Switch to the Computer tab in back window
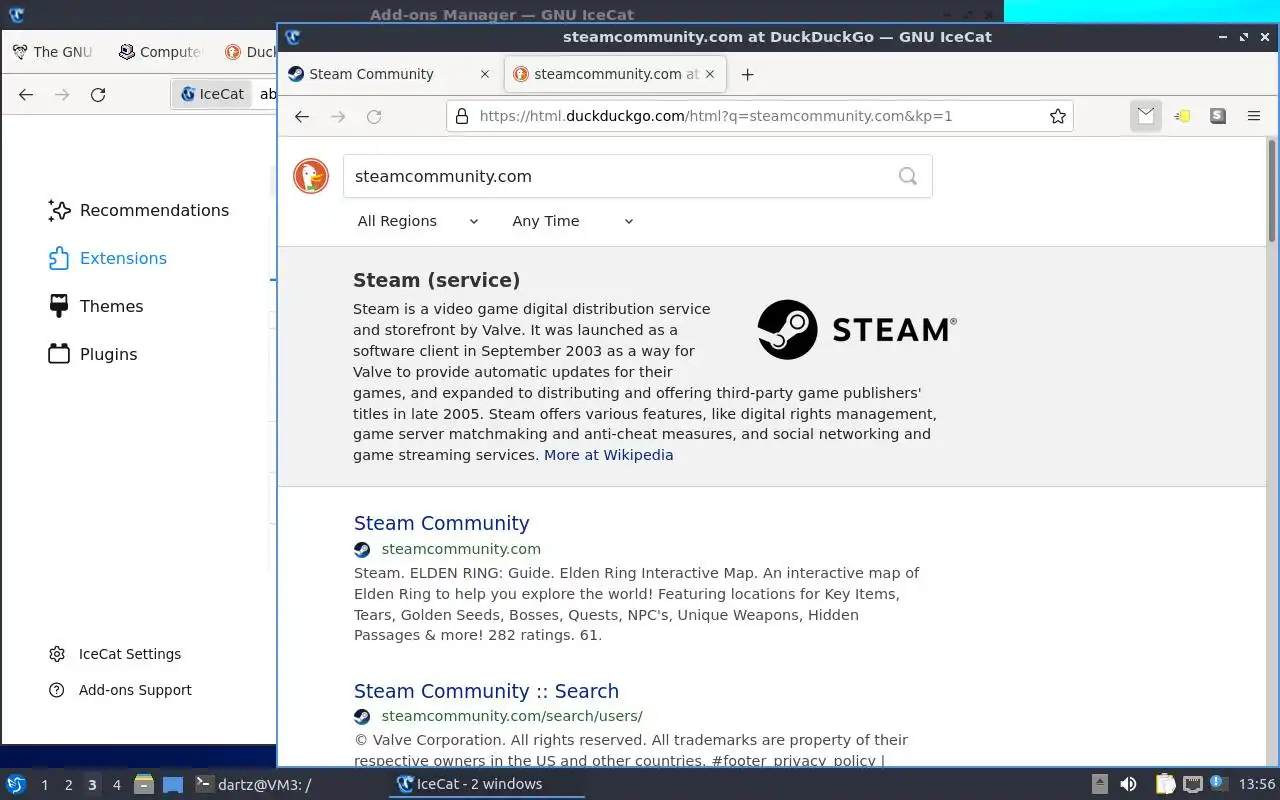The height and width of the screenshot is (800, 1280). tap(159, 52)
